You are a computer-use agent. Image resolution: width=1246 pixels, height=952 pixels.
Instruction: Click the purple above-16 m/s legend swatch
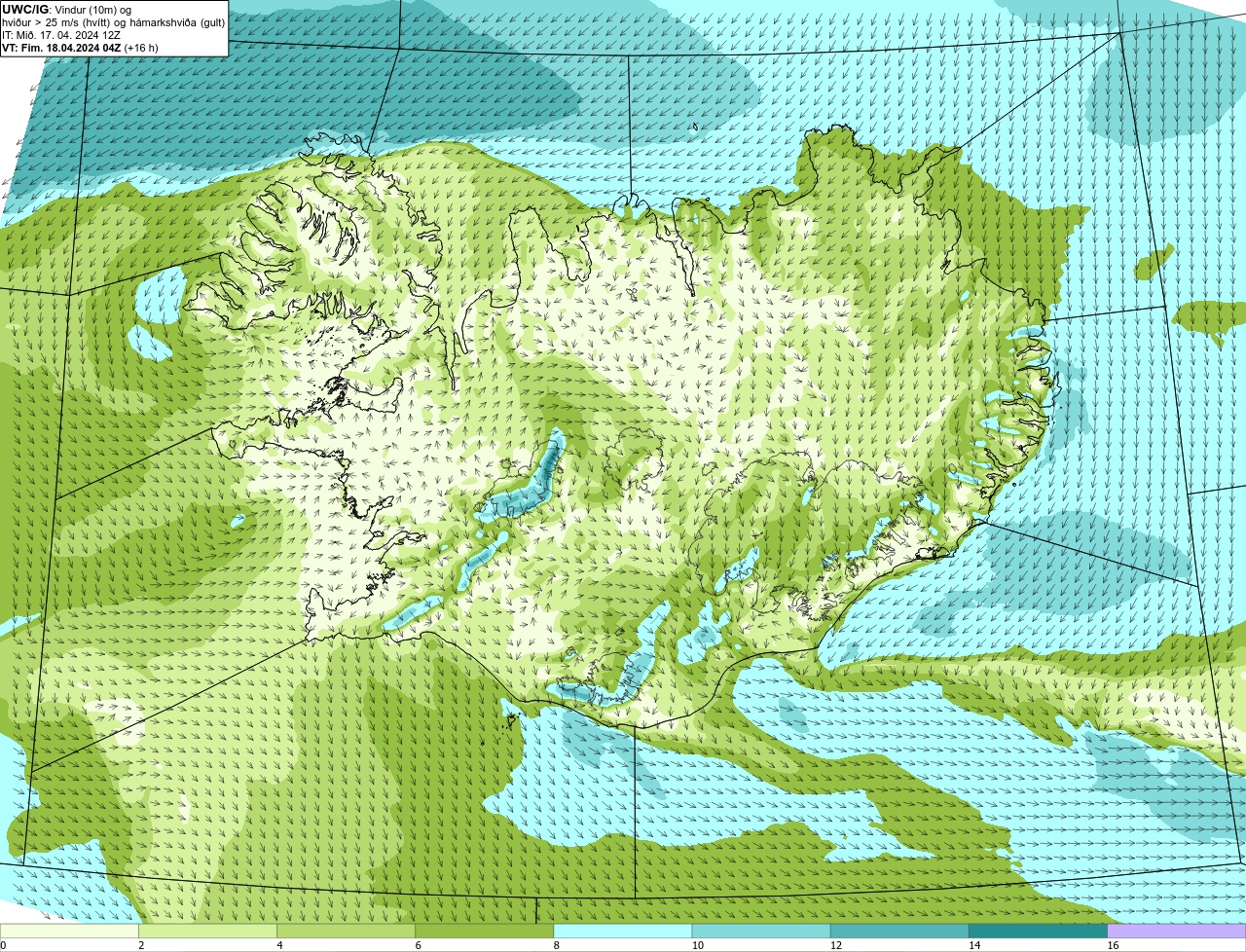[1176, 931]
